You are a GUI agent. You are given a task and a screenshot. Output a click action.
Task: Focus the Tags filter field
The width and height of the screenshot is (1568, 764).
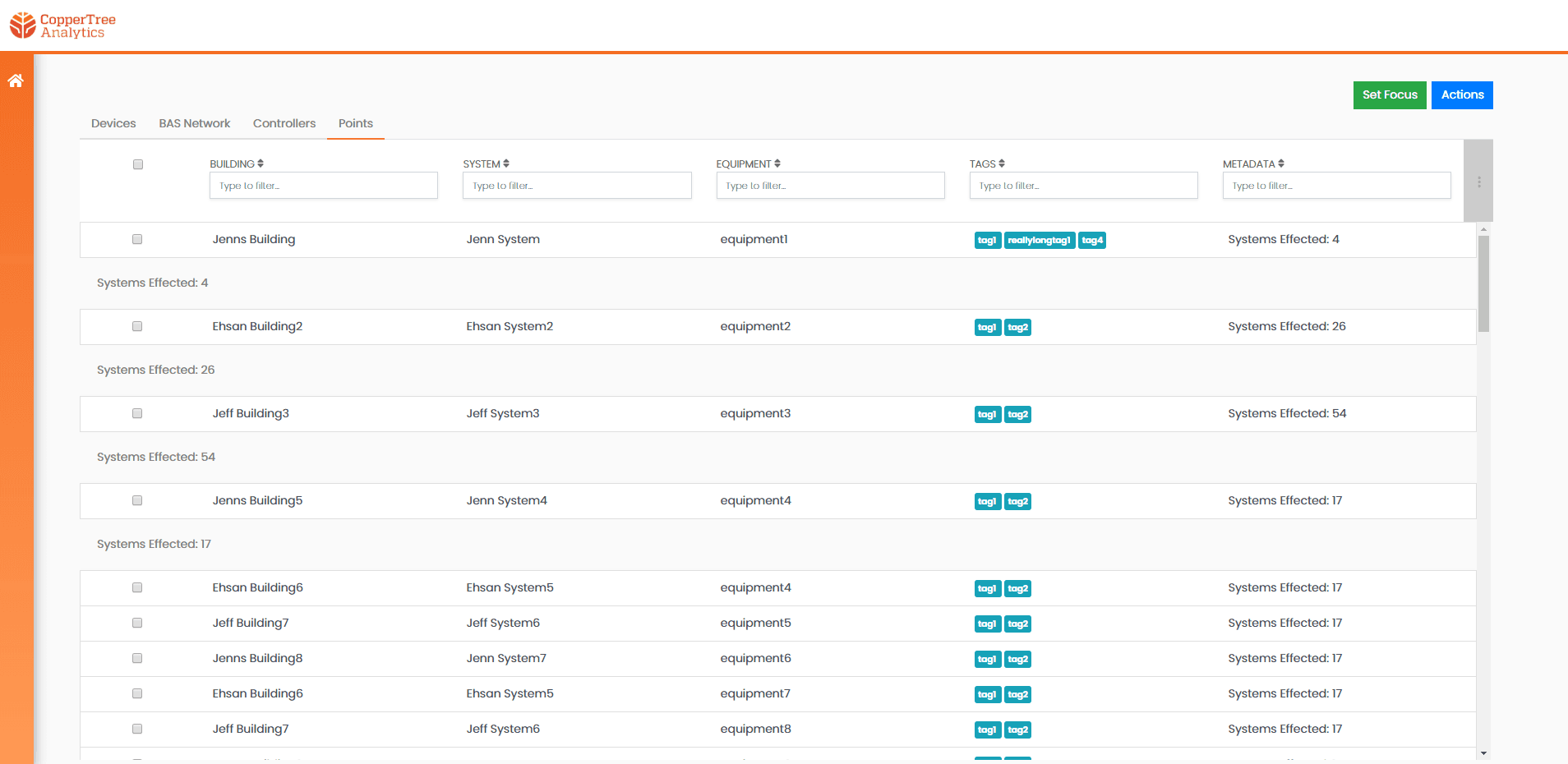pos(1083,186)
